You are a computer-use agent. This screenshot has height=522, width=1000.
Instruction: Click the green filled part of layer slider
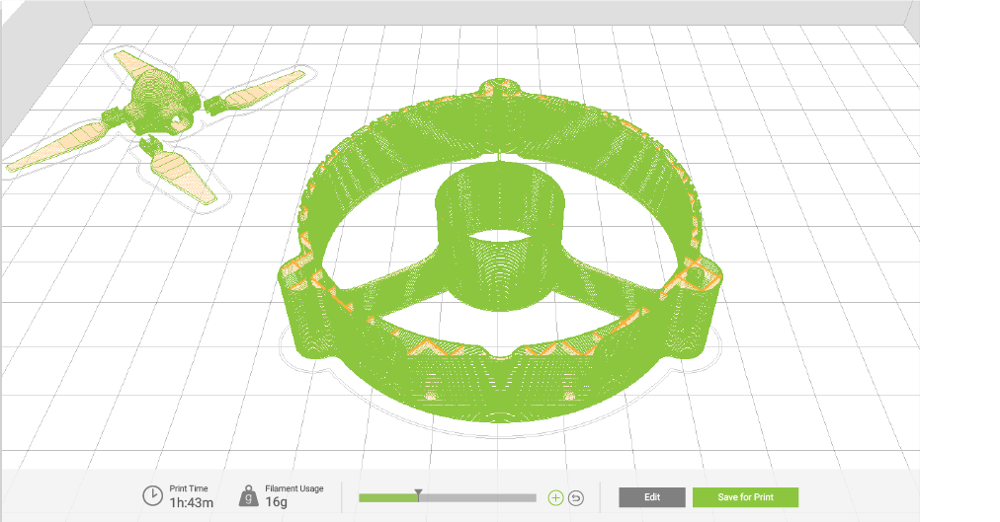387,498
